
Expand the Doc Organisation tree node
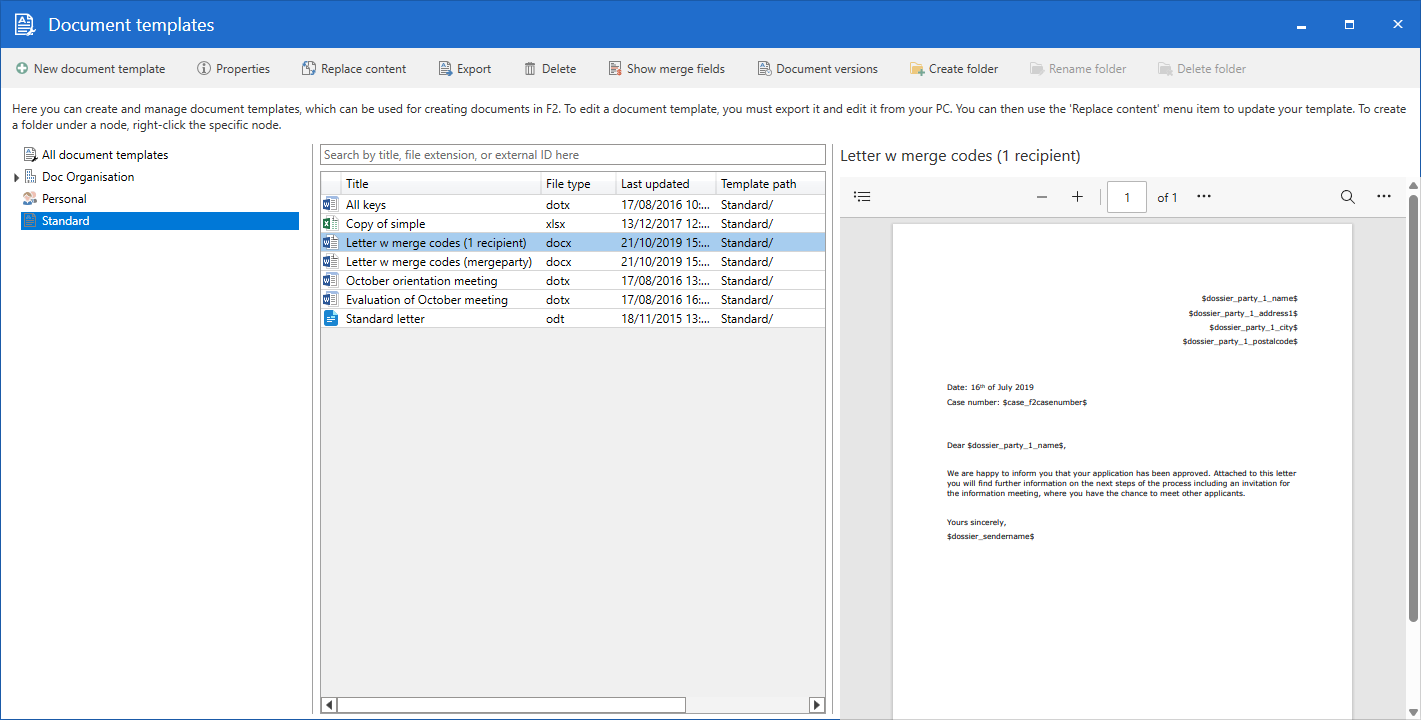pyautogui.click(x=17, y=178)
